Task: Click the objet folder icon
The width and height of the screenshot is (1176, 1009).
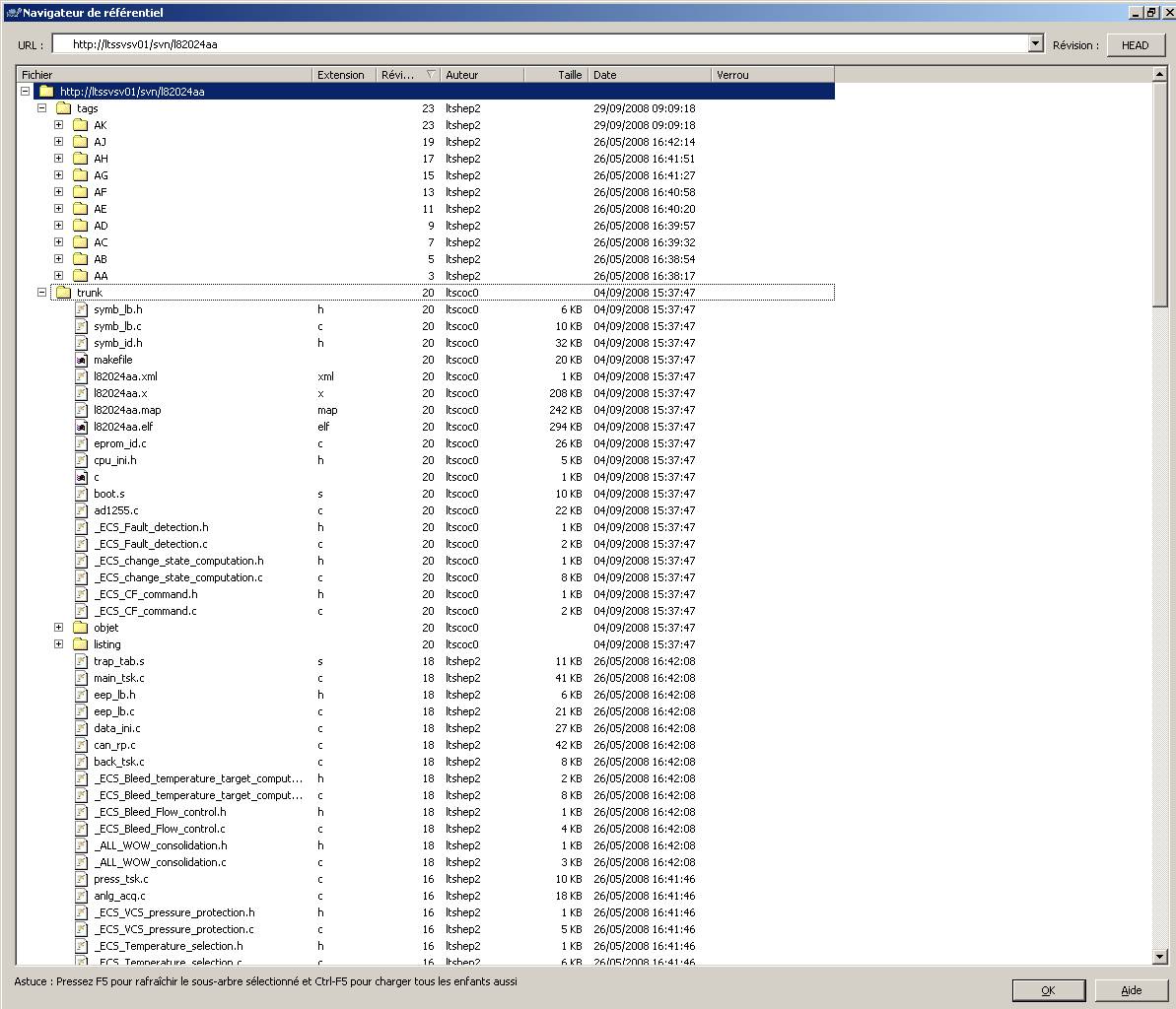Action: pyautogui.click(x=80, y=628)
